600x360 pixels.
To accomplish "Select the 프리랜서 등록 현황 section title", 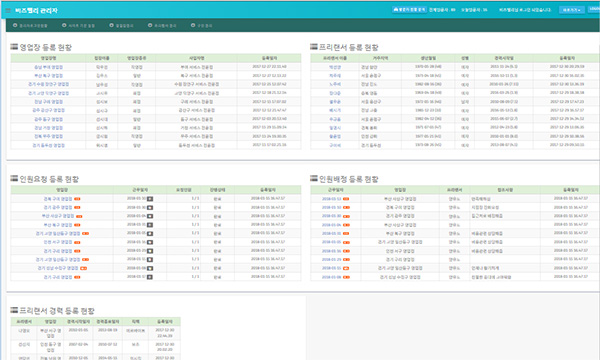I will 349,47.
